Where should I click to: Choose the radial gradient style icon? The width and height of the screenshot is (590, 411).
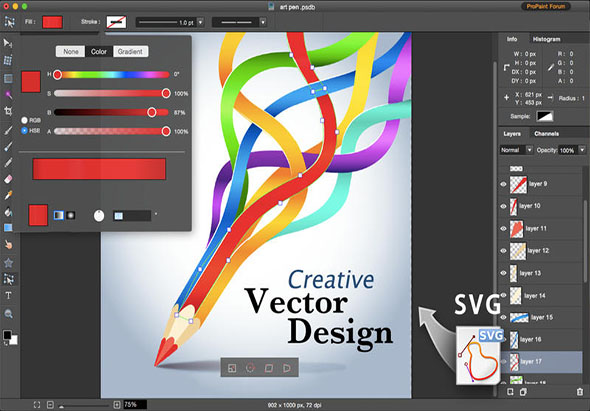tap(71, 215)
